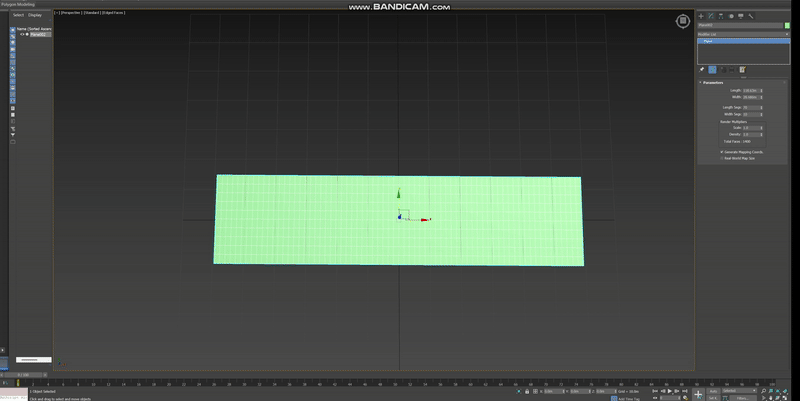Go to start of animation
This screenshot has height=401, width=800.
(655, 391)
